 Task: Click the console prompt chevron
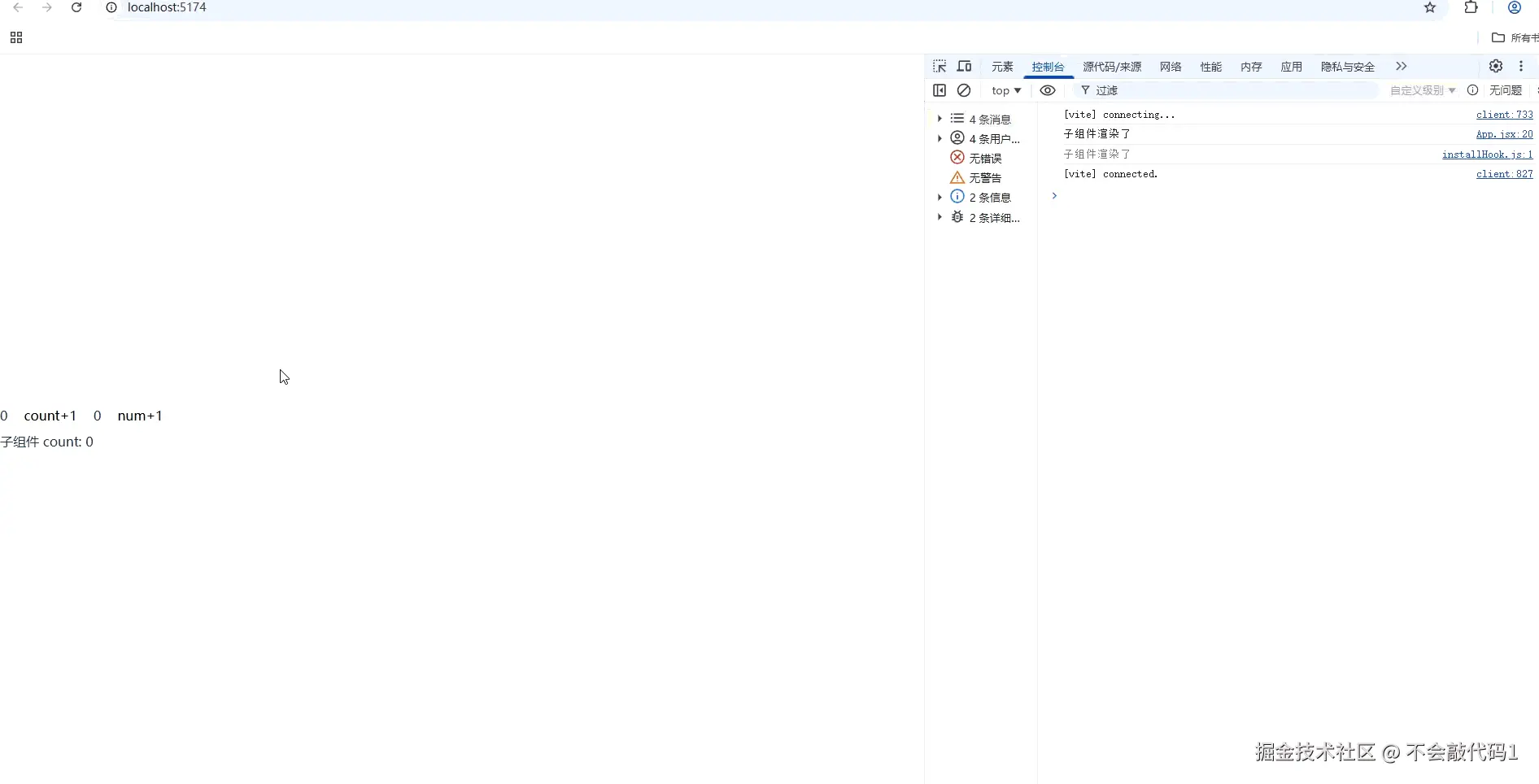(1054, 196)
